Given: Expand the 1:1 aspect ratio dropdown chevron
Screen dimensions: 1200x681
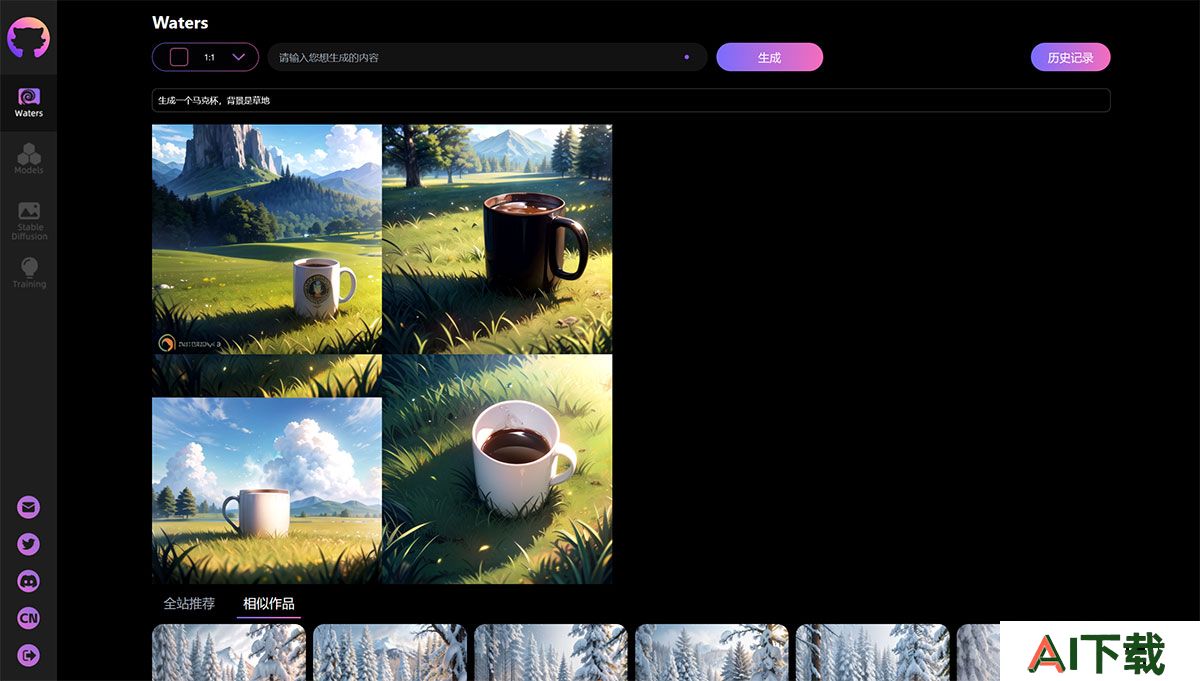Looking at the screenshot, I should click(239, 57).
